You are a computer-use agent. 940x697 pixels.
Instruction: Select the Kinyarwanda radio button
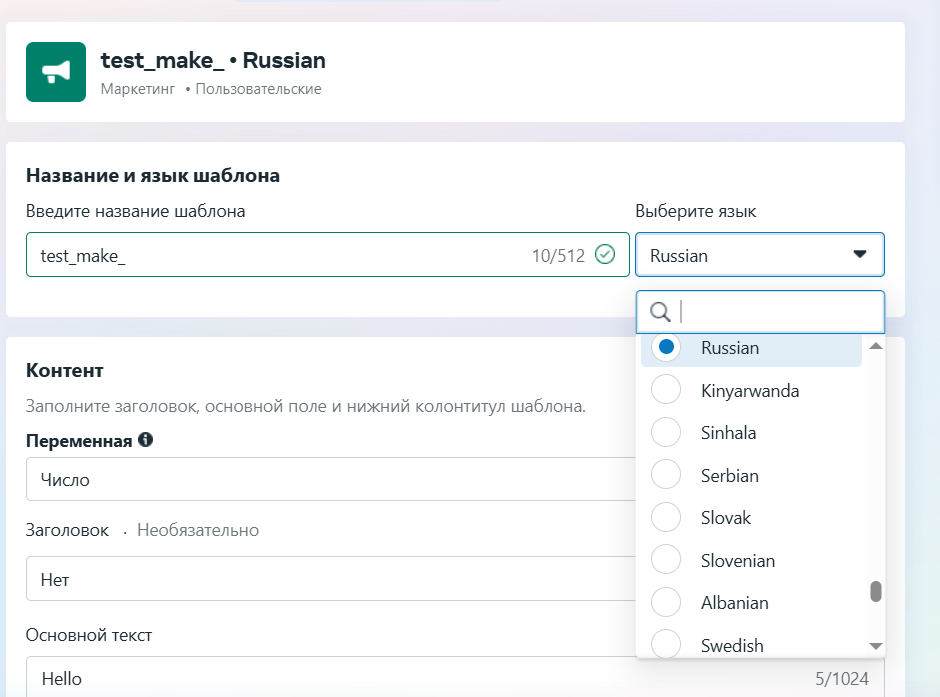[665, 390]
